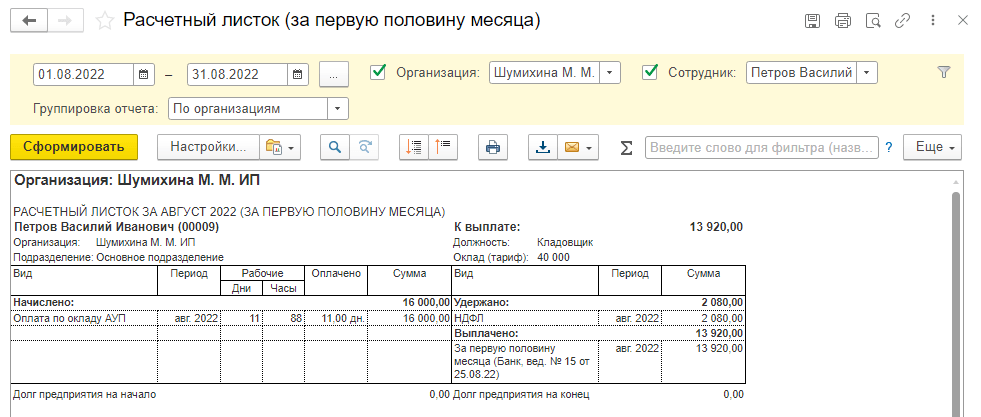Open Группировка отчета dropdown

[x=338, y=107]
